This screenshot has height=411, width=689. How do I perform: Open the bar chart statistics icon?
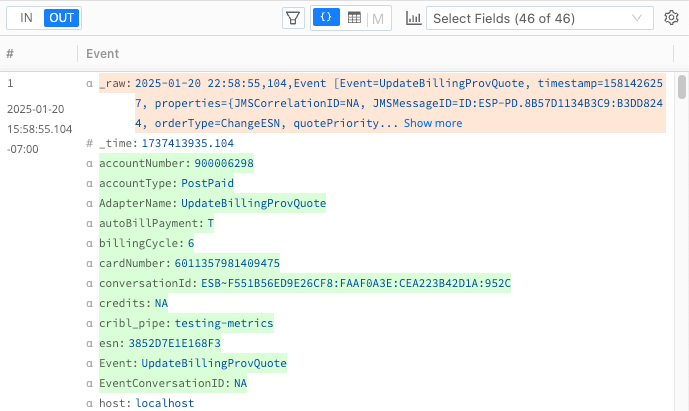pyautogui.click(x=413, y=18)
